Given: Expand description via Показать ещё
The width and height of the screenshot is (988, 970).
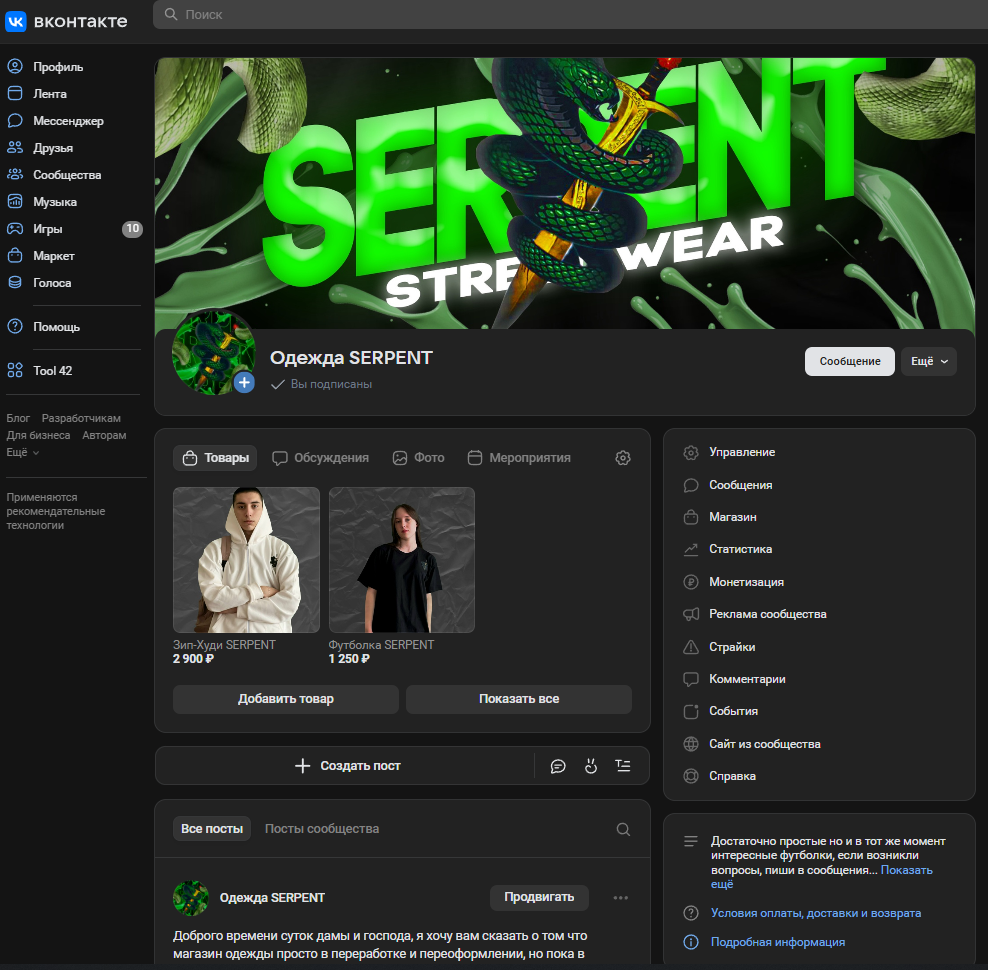Looking at the screenshot, I should 906,870.
